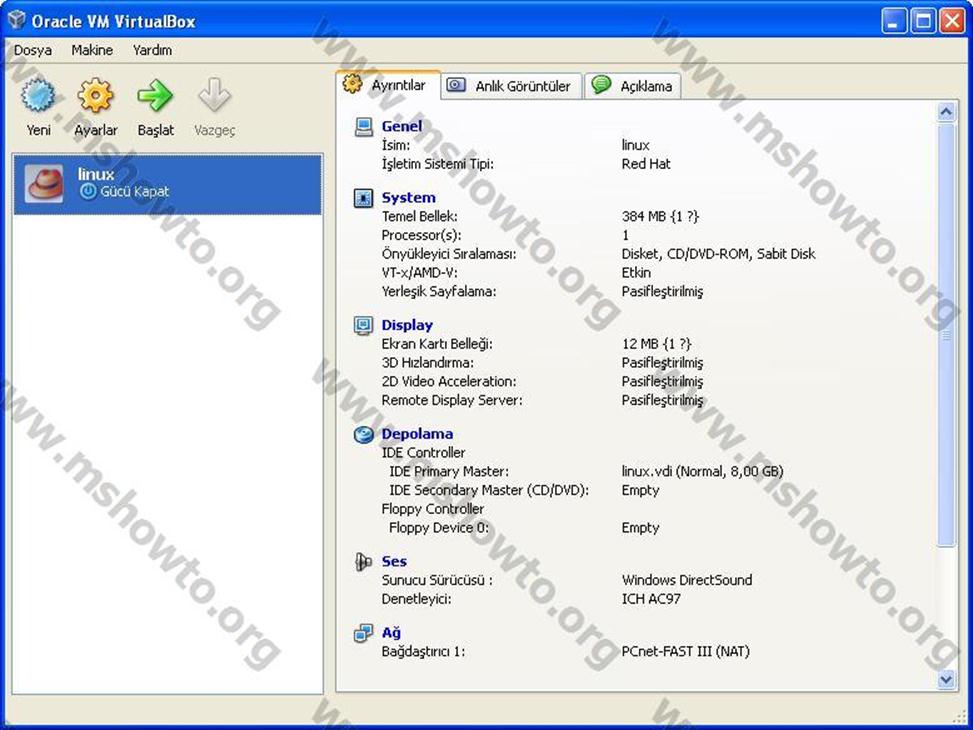The image size is (973, 730).
Task: Click the Depolama section disk icon
Action: (x=364, y=435)
